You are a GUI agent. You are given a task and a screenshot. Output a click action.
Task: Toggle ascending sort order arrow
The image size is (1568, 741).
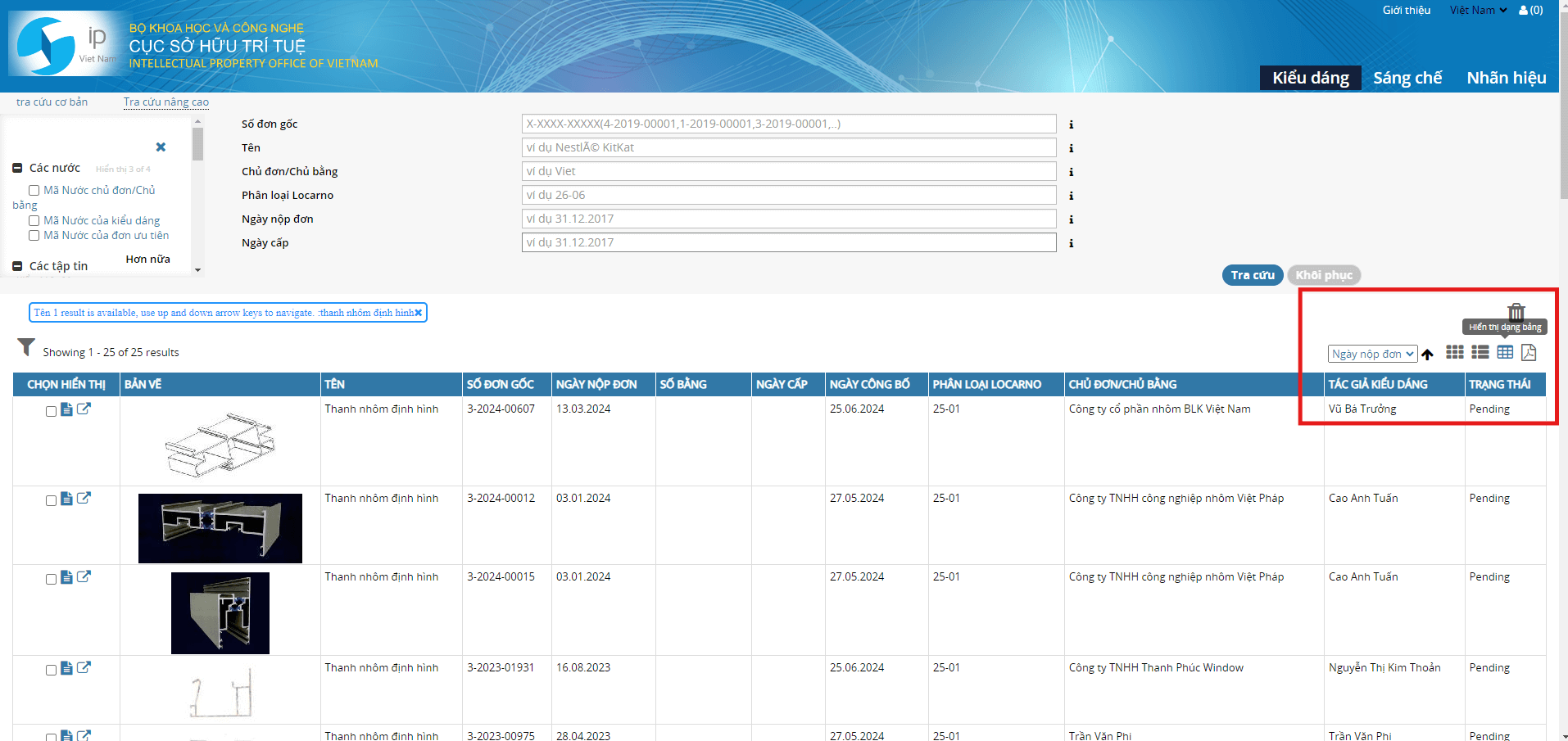1428,355
